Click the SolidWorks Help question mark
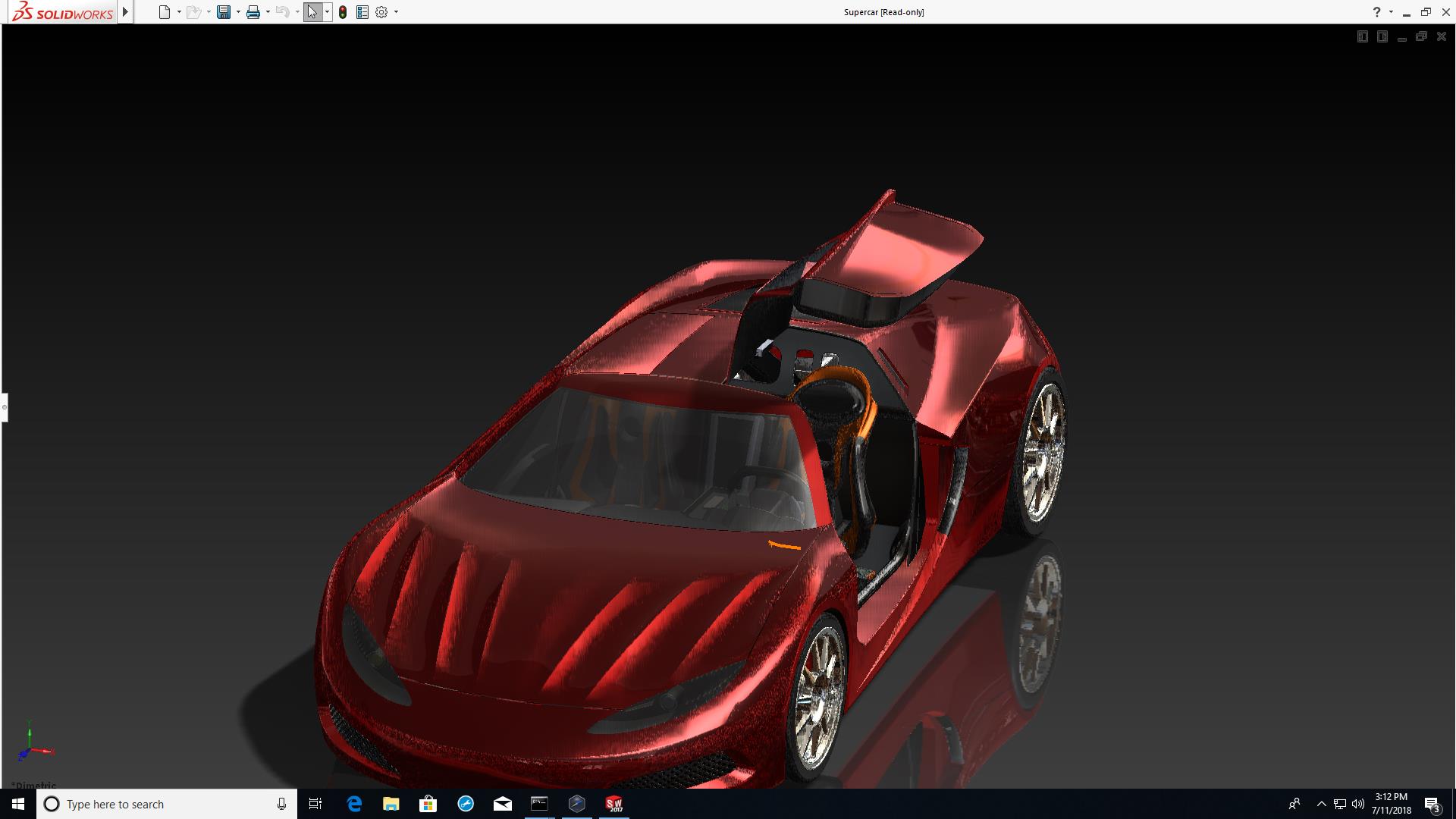 tap(1376, 12)
